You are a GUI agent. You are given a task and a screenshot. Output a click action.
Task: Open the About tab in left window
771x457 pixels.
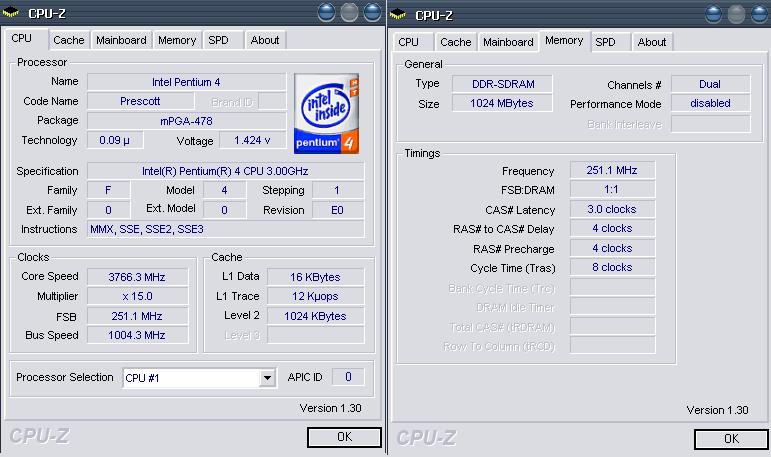tap(265, 40)
